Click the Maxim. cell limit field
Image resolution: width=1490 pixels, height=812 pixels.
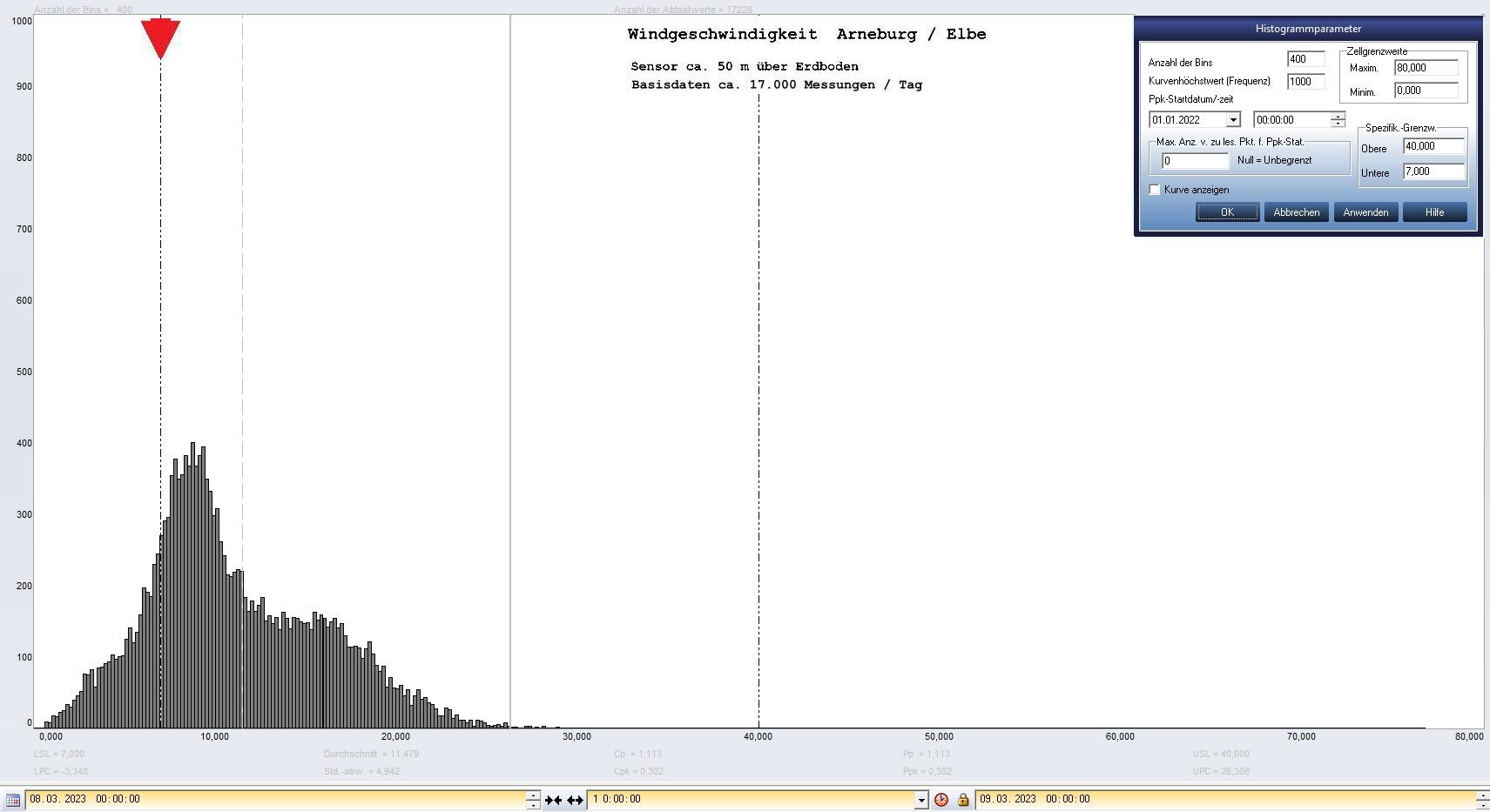click(x=1425, y=68)
